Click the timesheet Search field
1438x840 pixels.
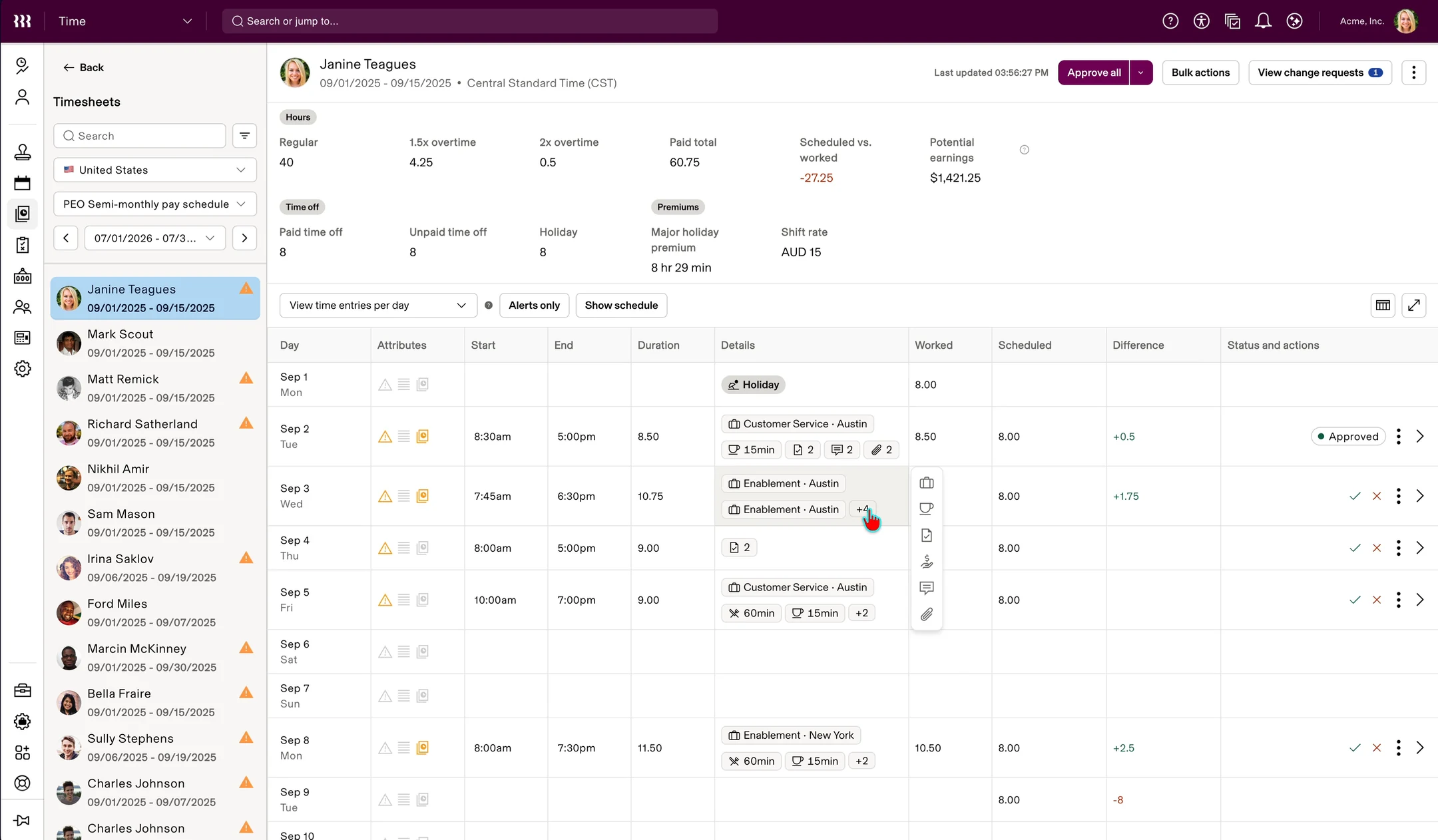click(x=140, y=136)
